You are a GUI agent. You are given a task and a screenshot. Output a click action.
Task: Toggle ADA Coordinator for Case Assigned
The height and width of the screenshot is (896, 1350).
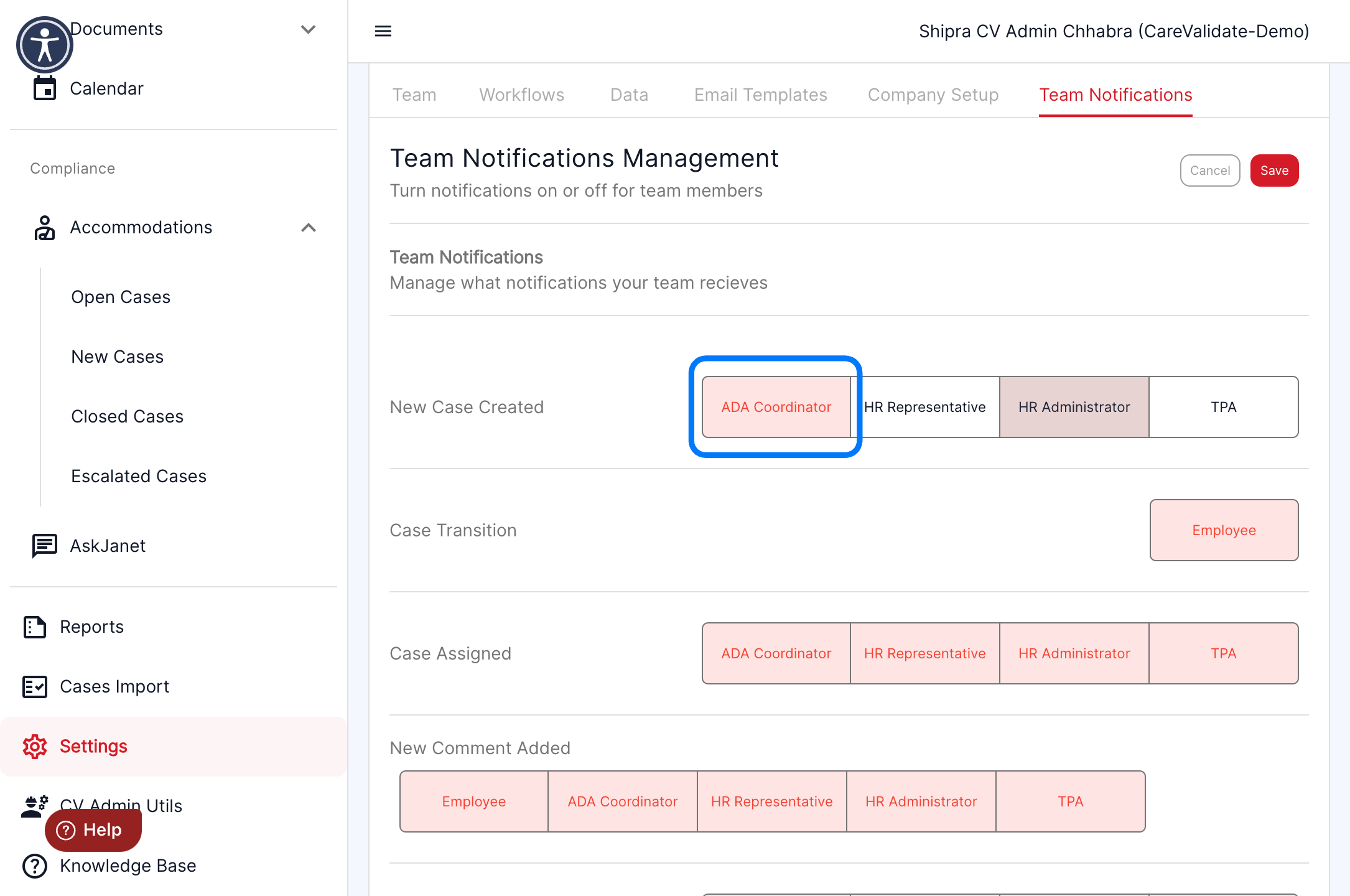776,653
